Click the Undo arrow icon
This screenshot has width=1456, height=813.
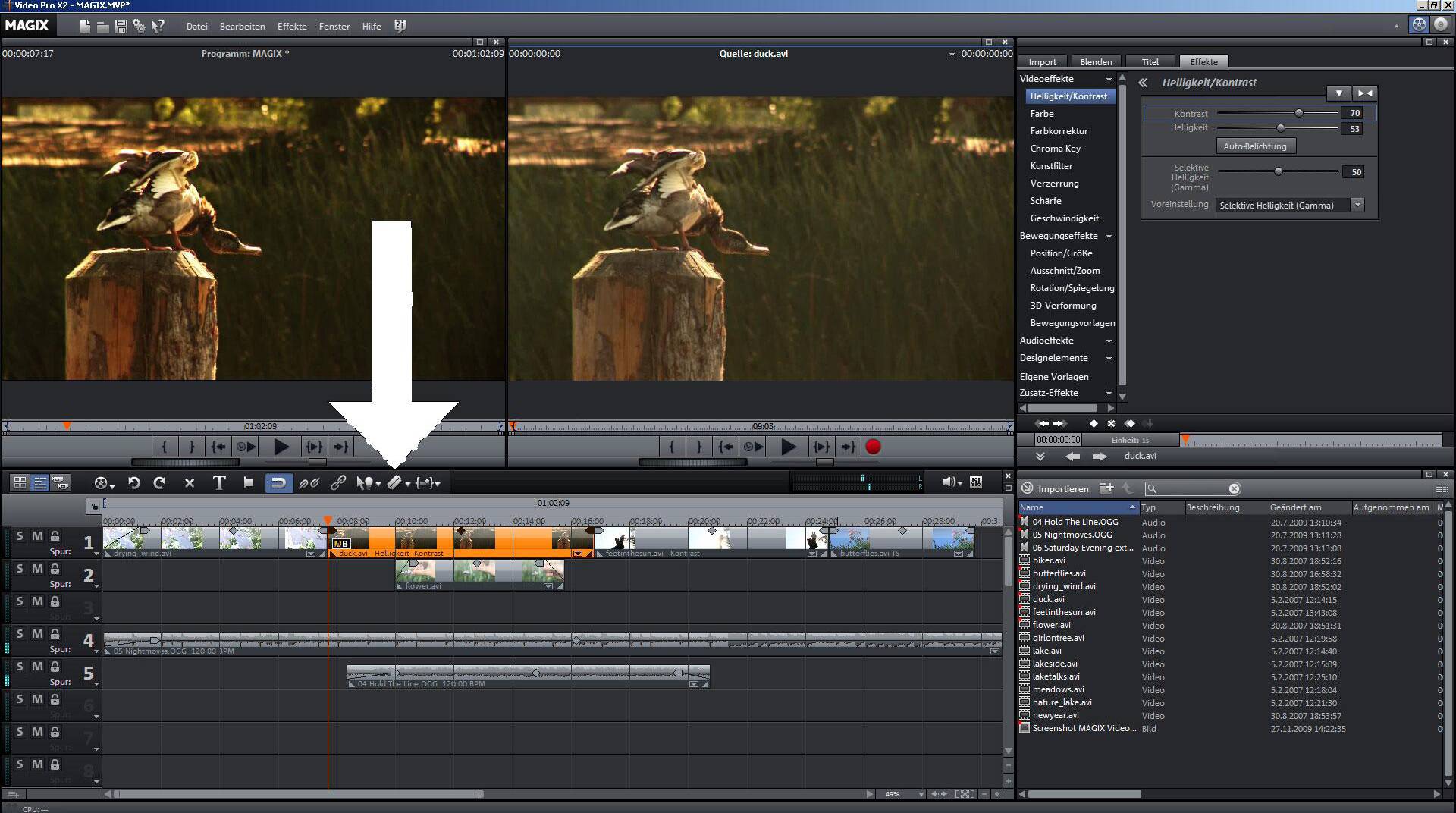pos(134,483)
